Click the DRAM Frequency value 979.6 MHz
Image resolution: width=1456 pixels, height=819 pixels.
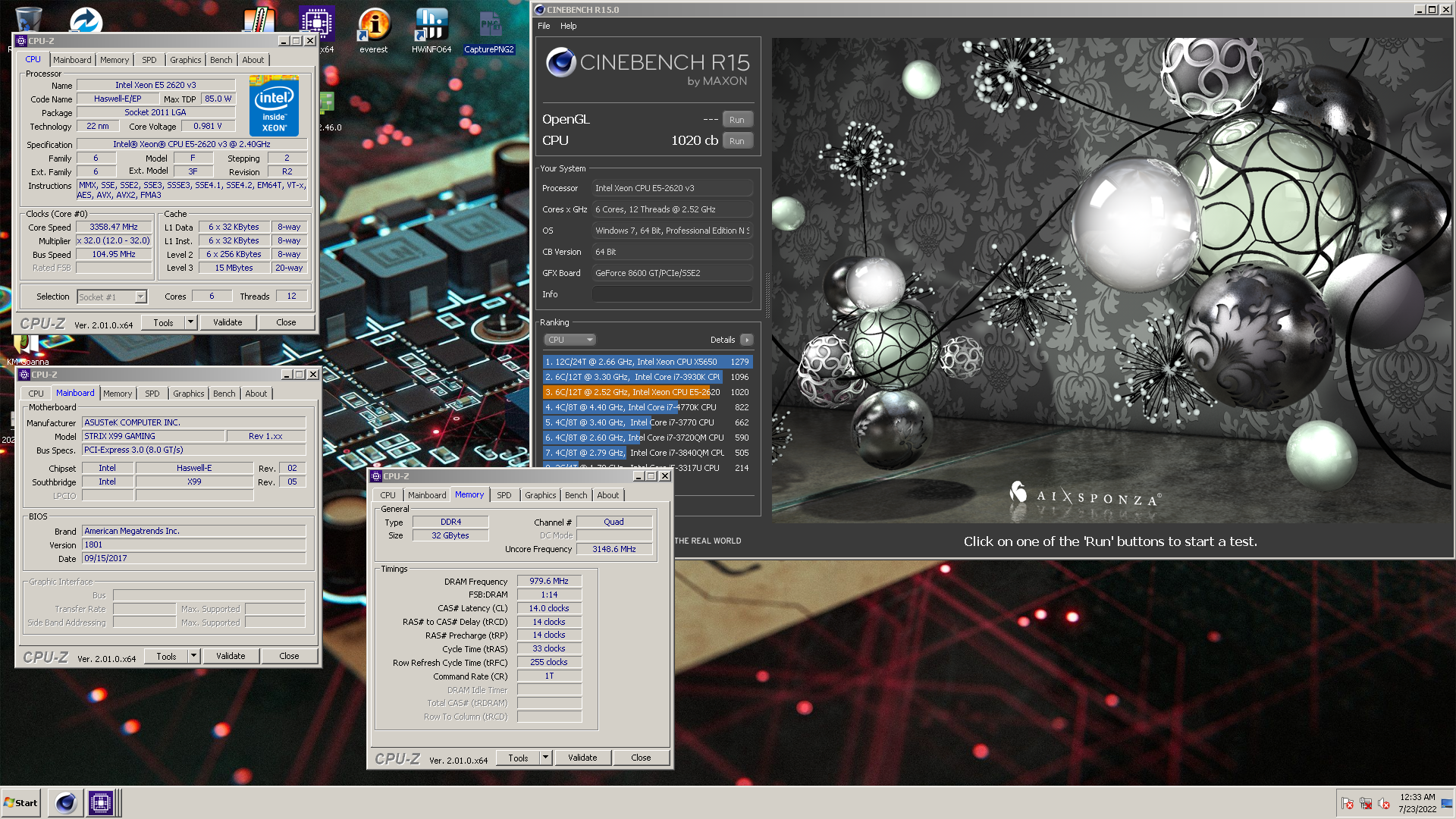coord(549,581)
